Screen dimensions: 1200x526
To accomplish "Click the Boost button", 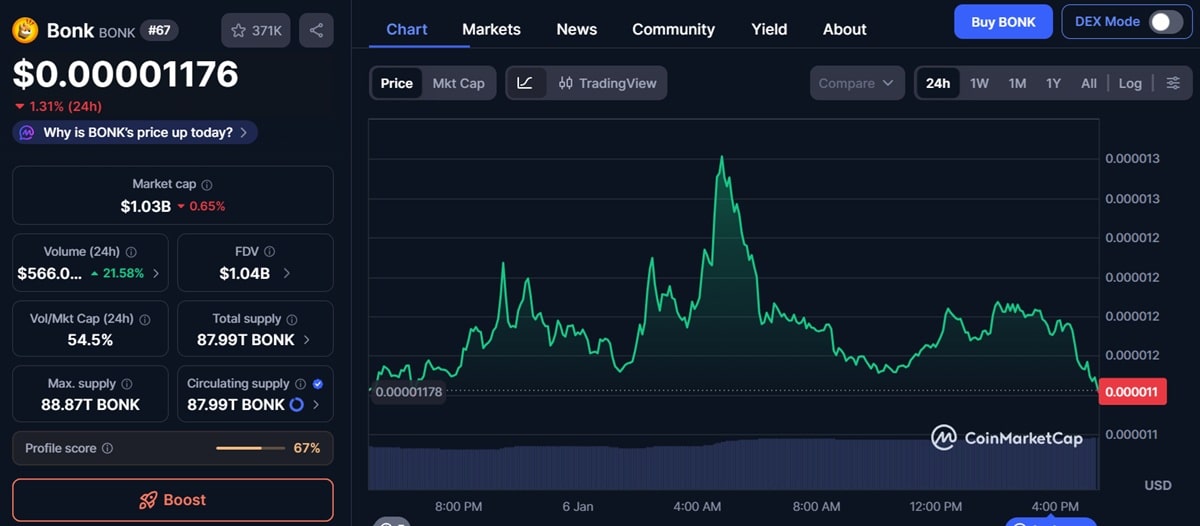I will click(173, 500).
